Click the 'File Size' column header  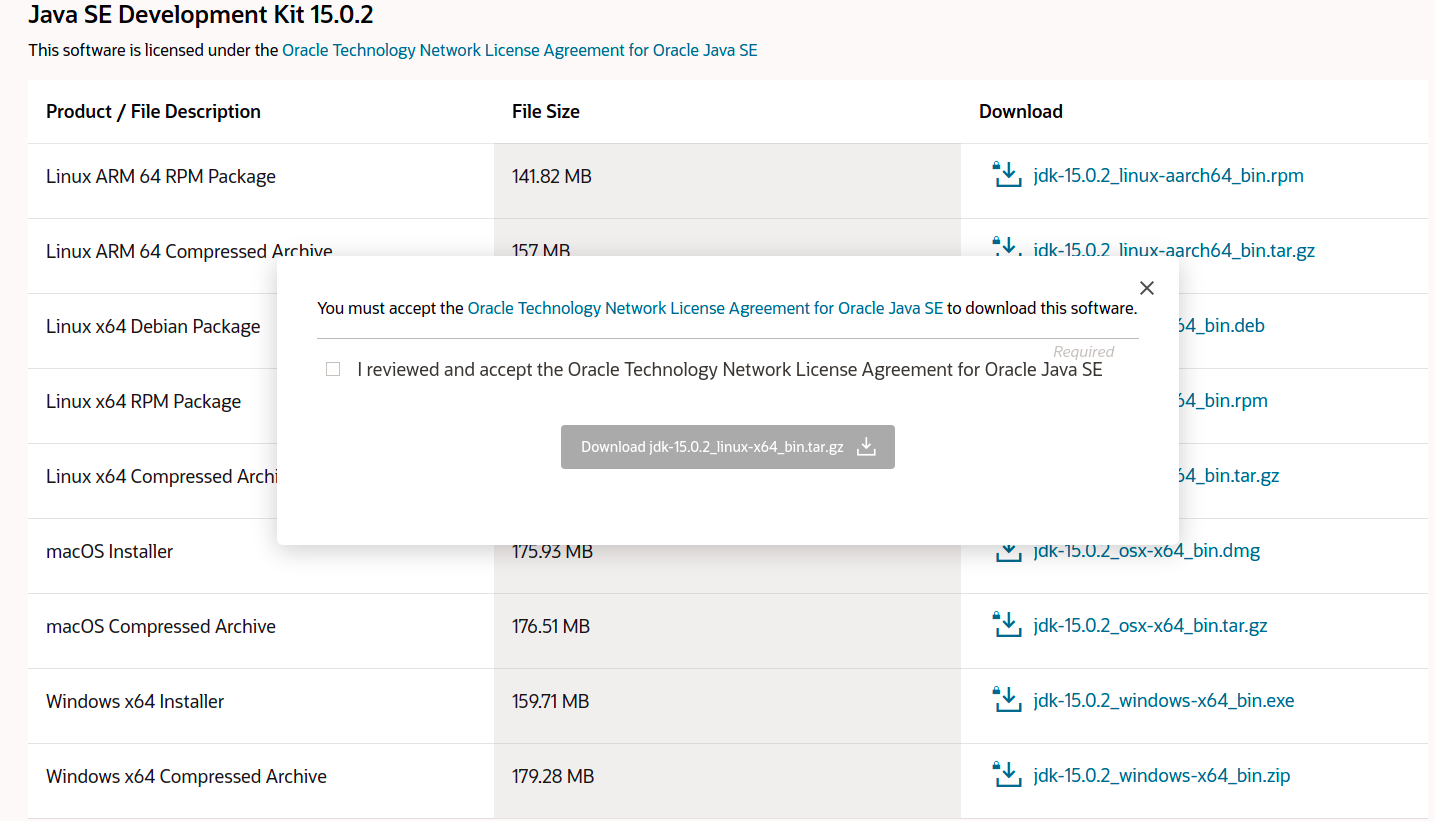pyautogui.click(x=546, y=112)
